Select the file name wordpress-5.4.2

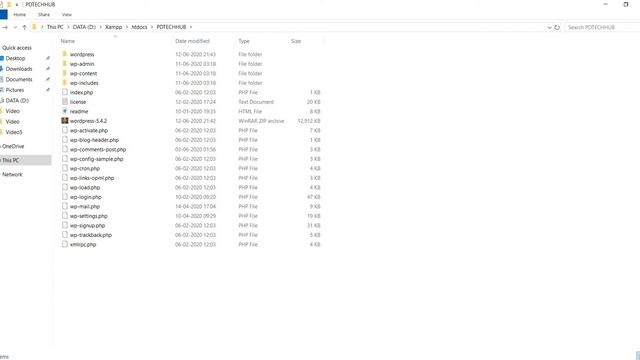pos(88,121)
